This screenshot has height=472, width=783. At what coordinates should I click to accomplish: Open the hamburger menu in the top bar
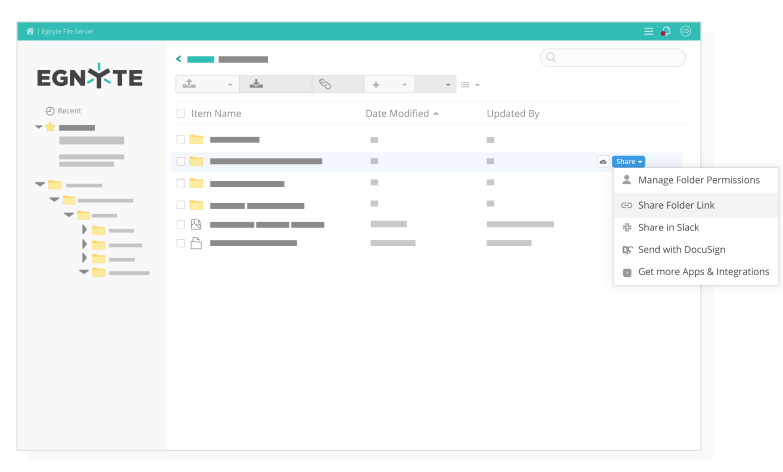click(x=649, y=32)
